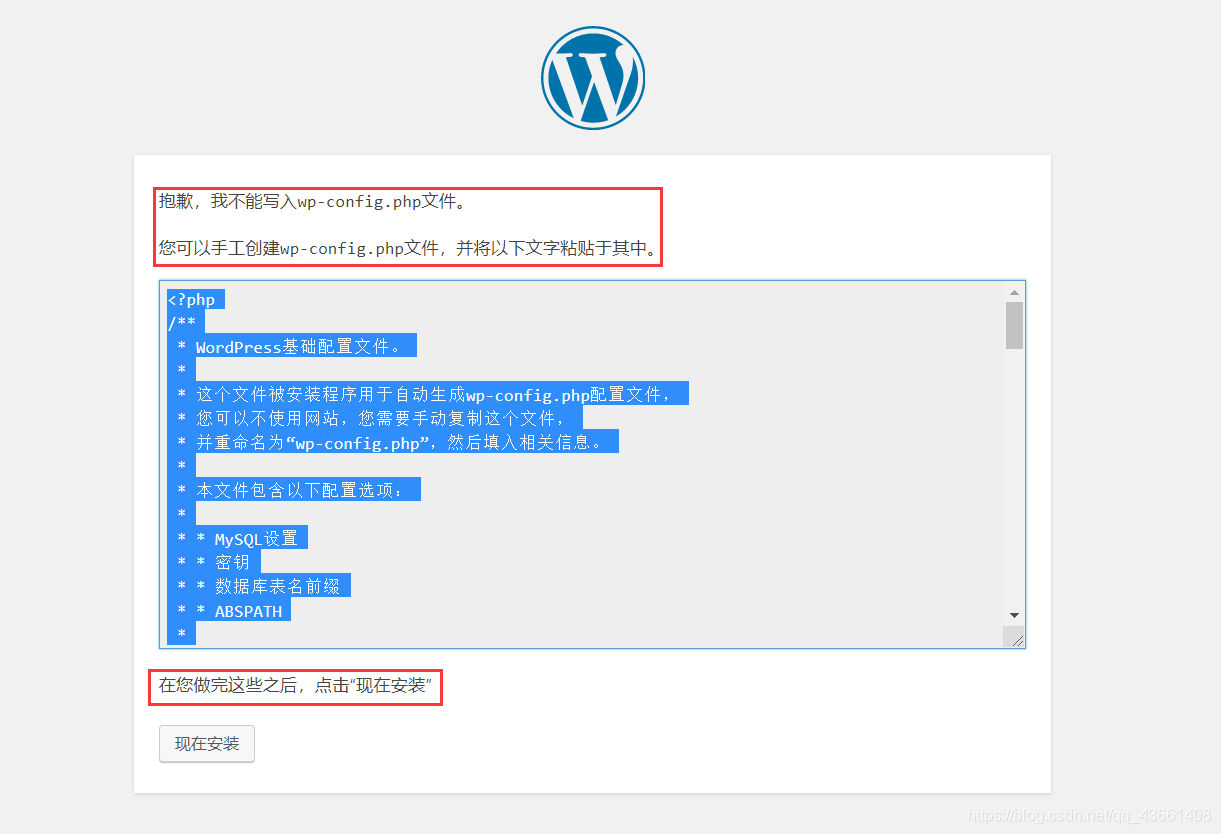Screen dimensions: 1221x834
Task: Click the line '* * MySQL设置'
Action: click(x=238, y=539)
